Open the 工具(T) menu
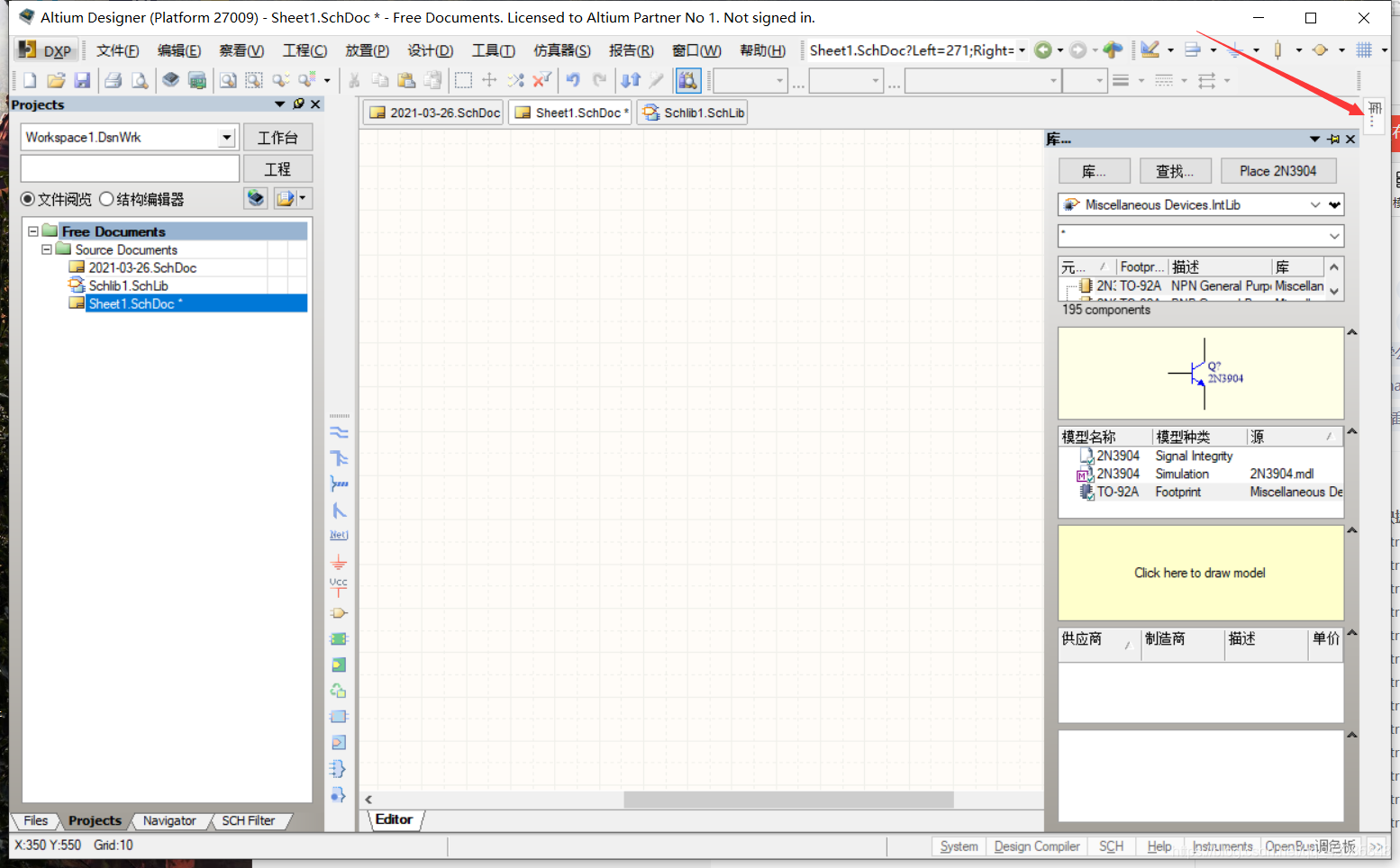This screenshot has height=868, width=1400. click(493, 50)
